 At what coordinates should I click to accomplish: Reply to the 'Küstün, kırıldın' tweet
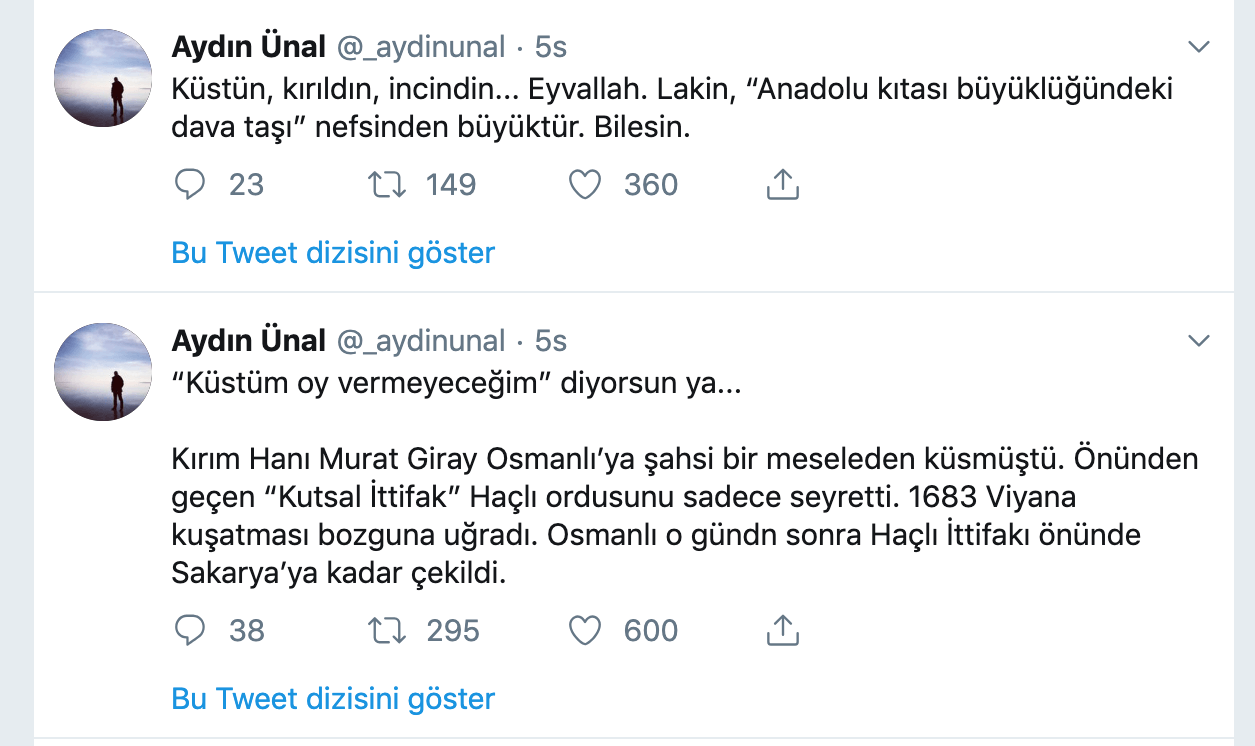coord(190,185)
